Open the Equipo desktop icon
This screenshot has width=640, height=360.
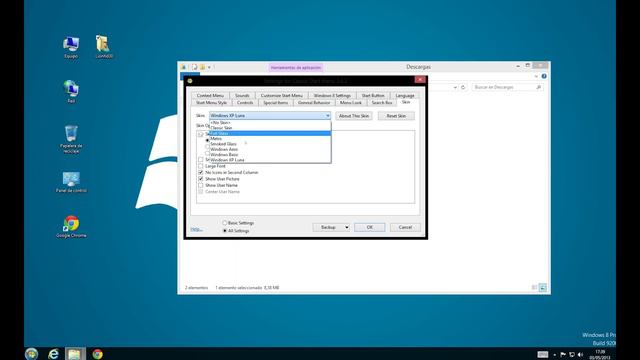pos(71,47)
